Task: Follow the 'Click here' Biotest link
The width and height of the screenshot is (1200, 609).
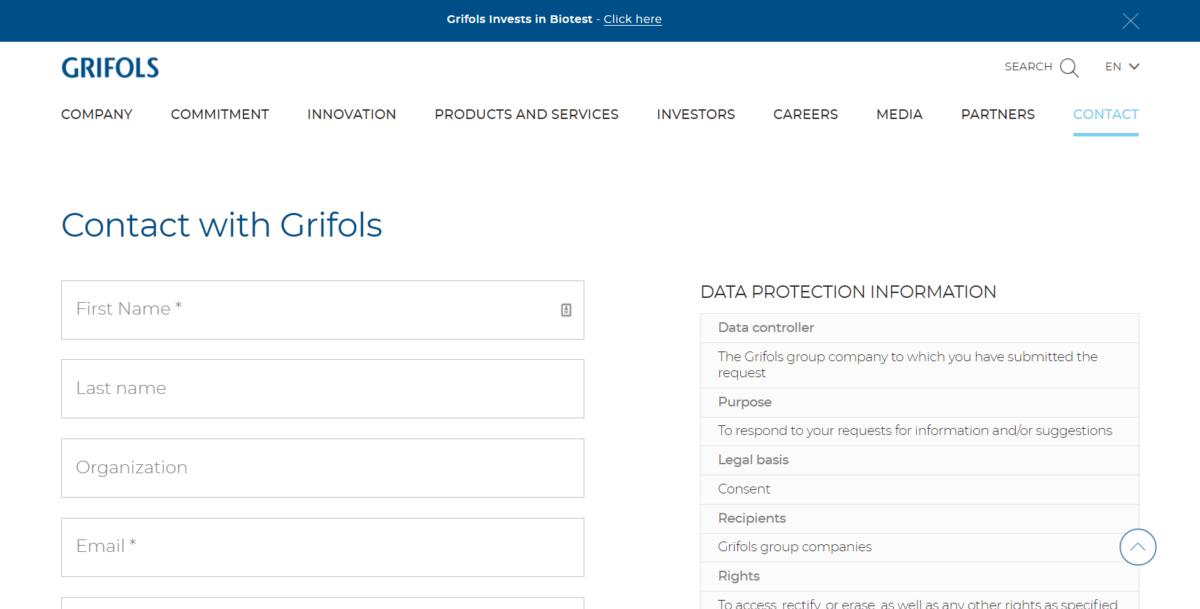Action: (633, 20)
